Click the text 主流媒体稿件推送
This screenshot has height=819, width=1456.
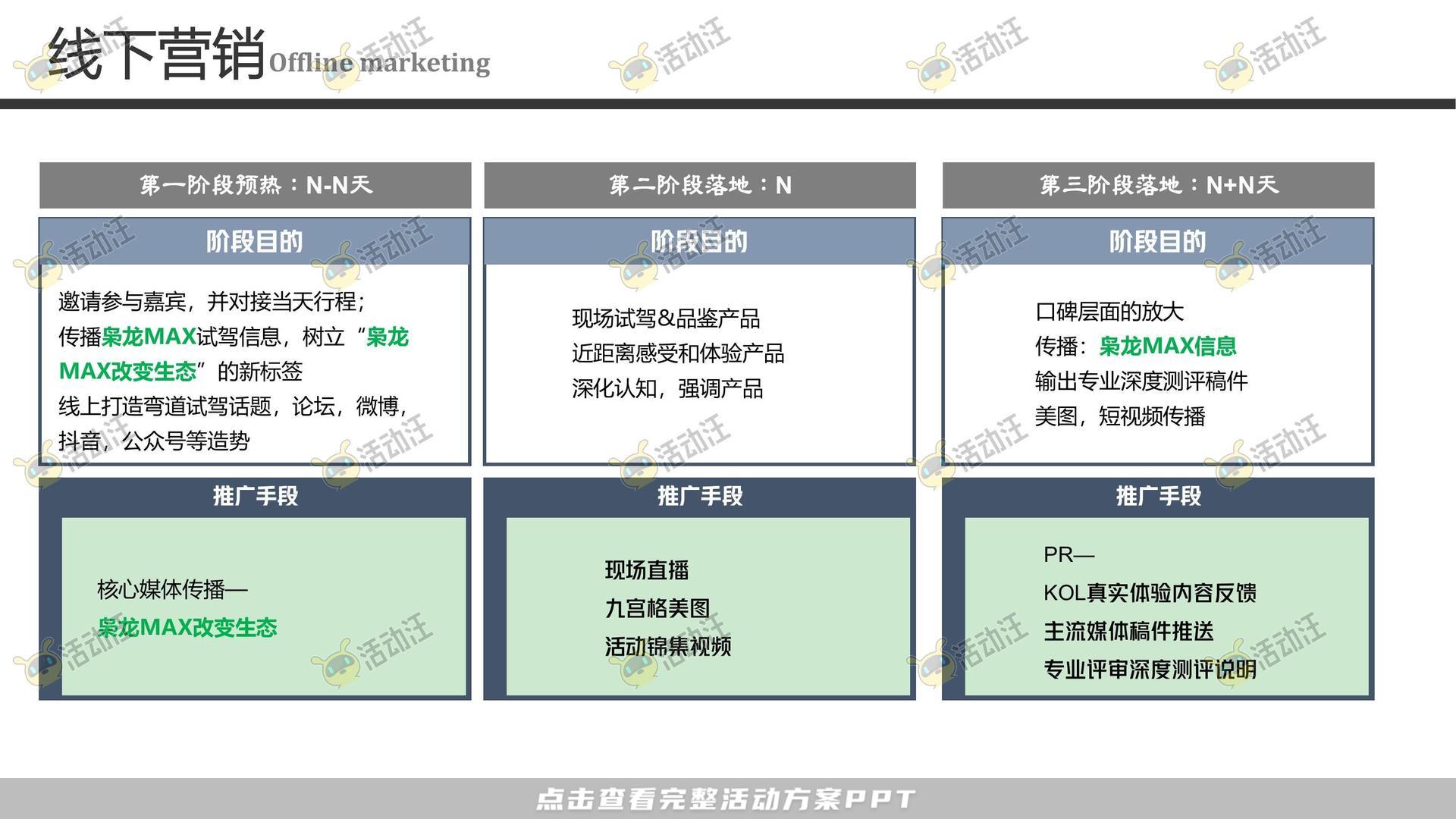tap(1128, 631)
